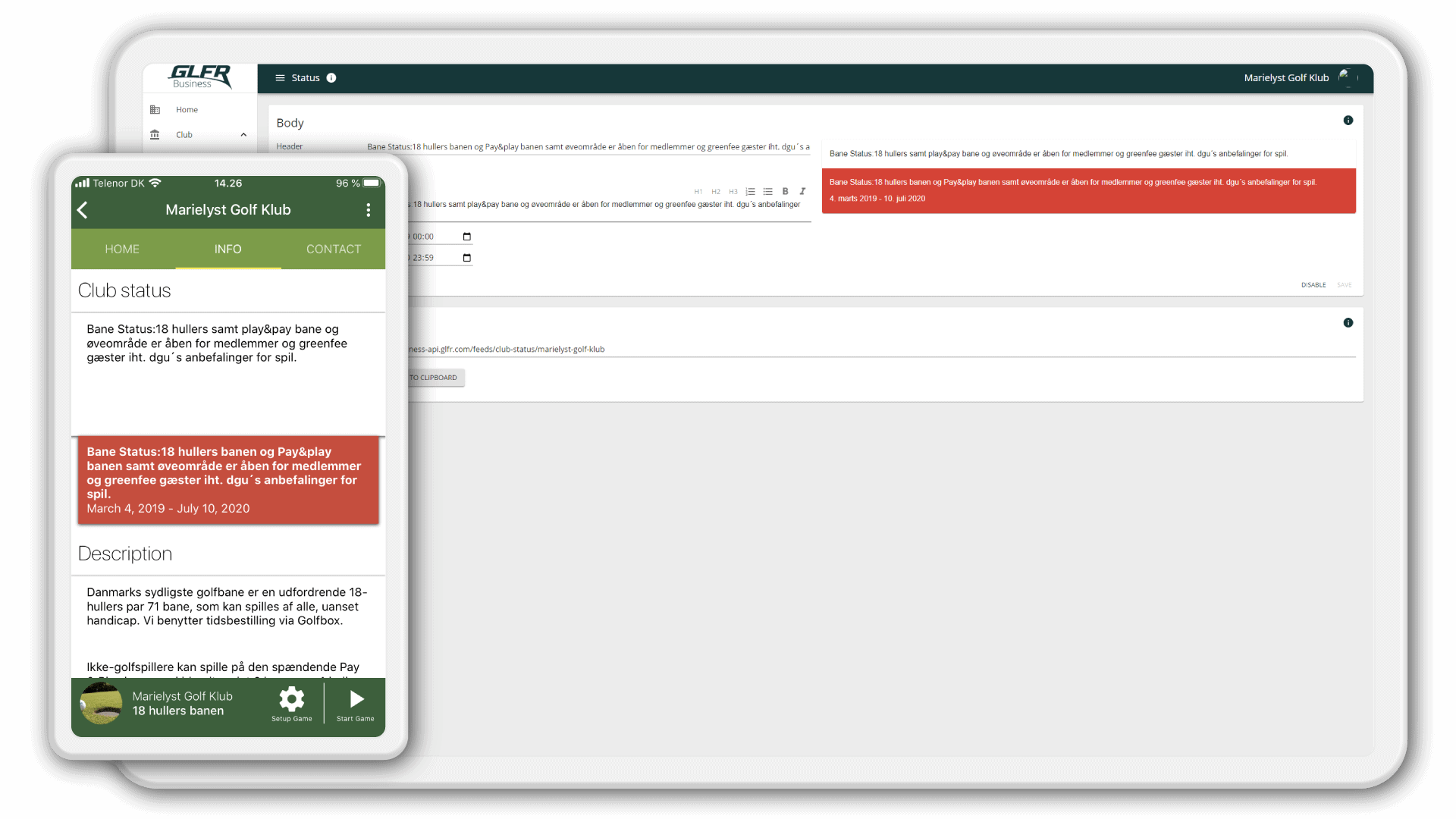Image resolution: width=1456 pixels, height=819 pixels.
Task: Click the white status preview text line in Body card
Action: (x=1058, y=154)
